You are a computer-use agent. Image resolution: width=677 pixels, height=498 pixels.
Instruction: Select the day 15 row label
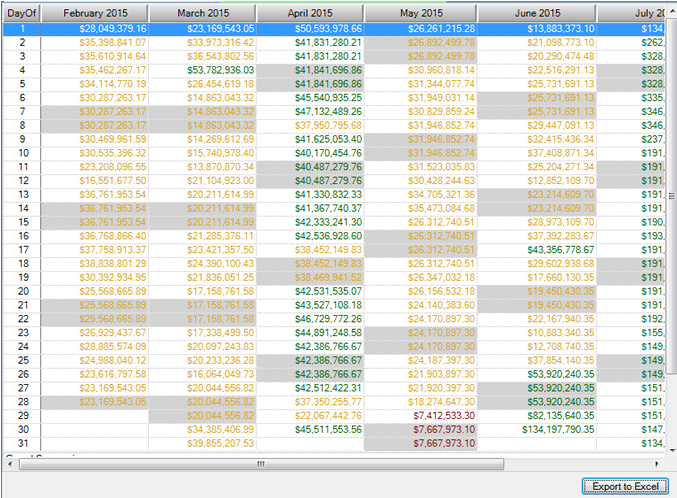point(20,221)
